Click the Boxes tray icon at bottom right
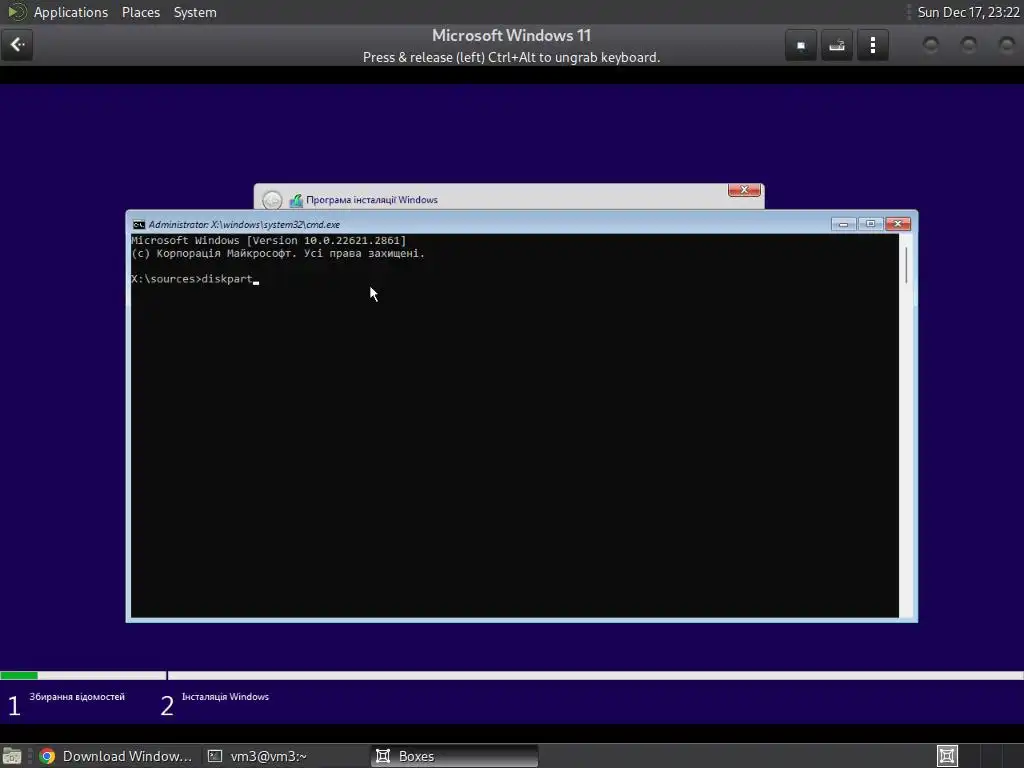This screenshot has height=768, width=1024. (x=947, y=756)
